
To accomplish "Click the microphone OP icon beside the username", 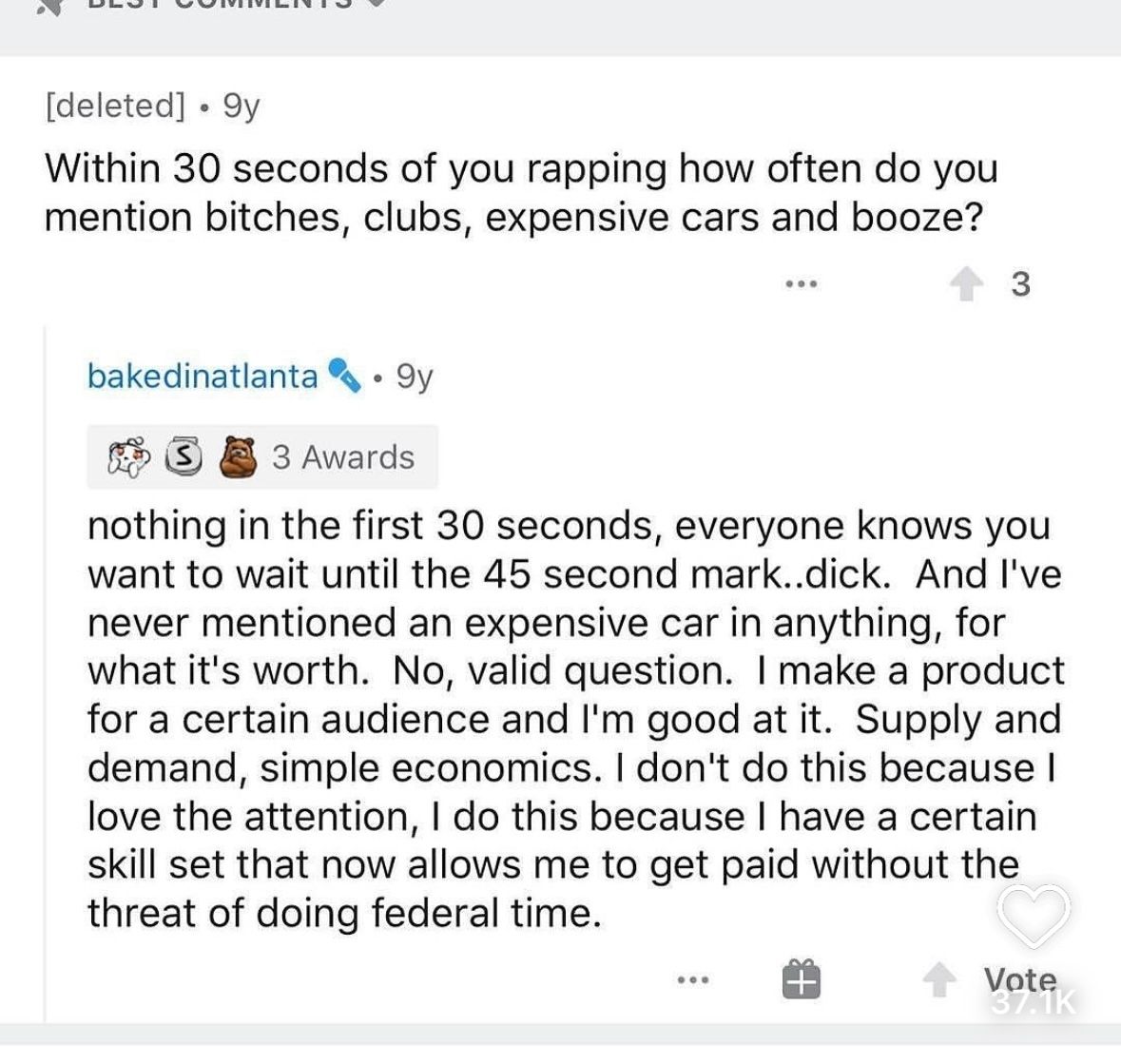I will [x=344, y=376].
